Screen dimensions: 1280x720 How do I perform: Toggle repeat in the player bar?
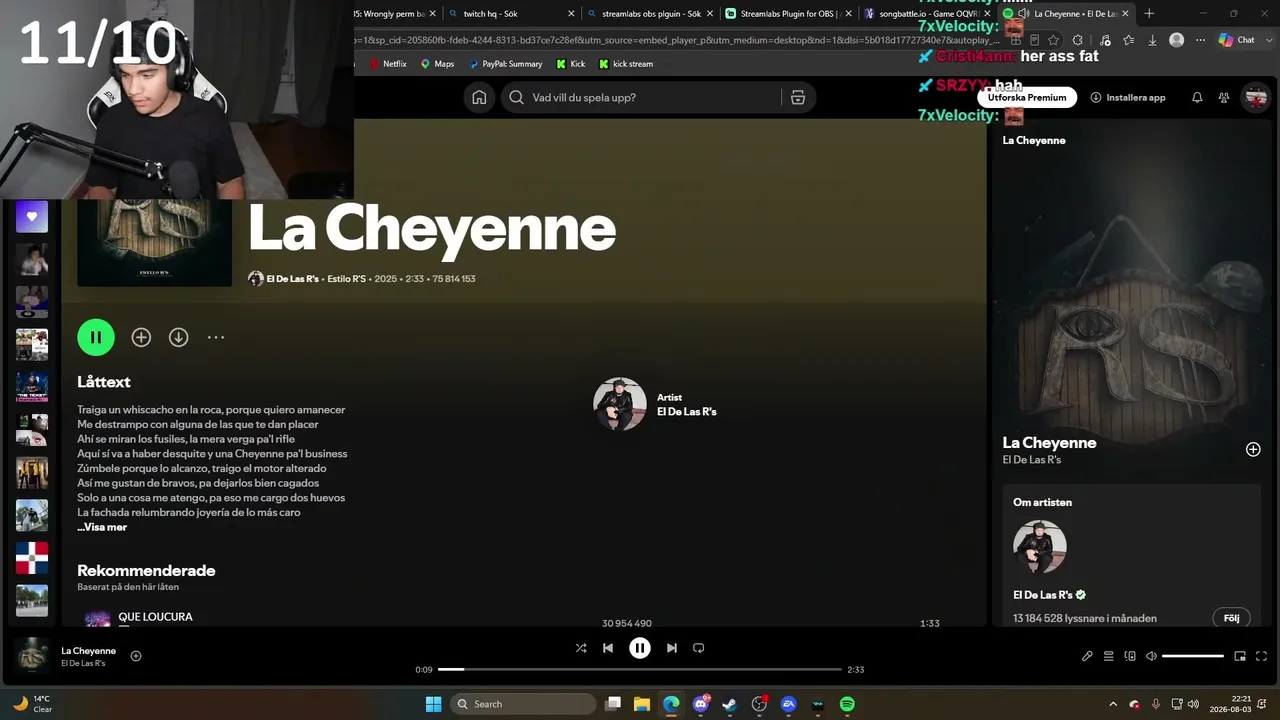click(699, 648)
